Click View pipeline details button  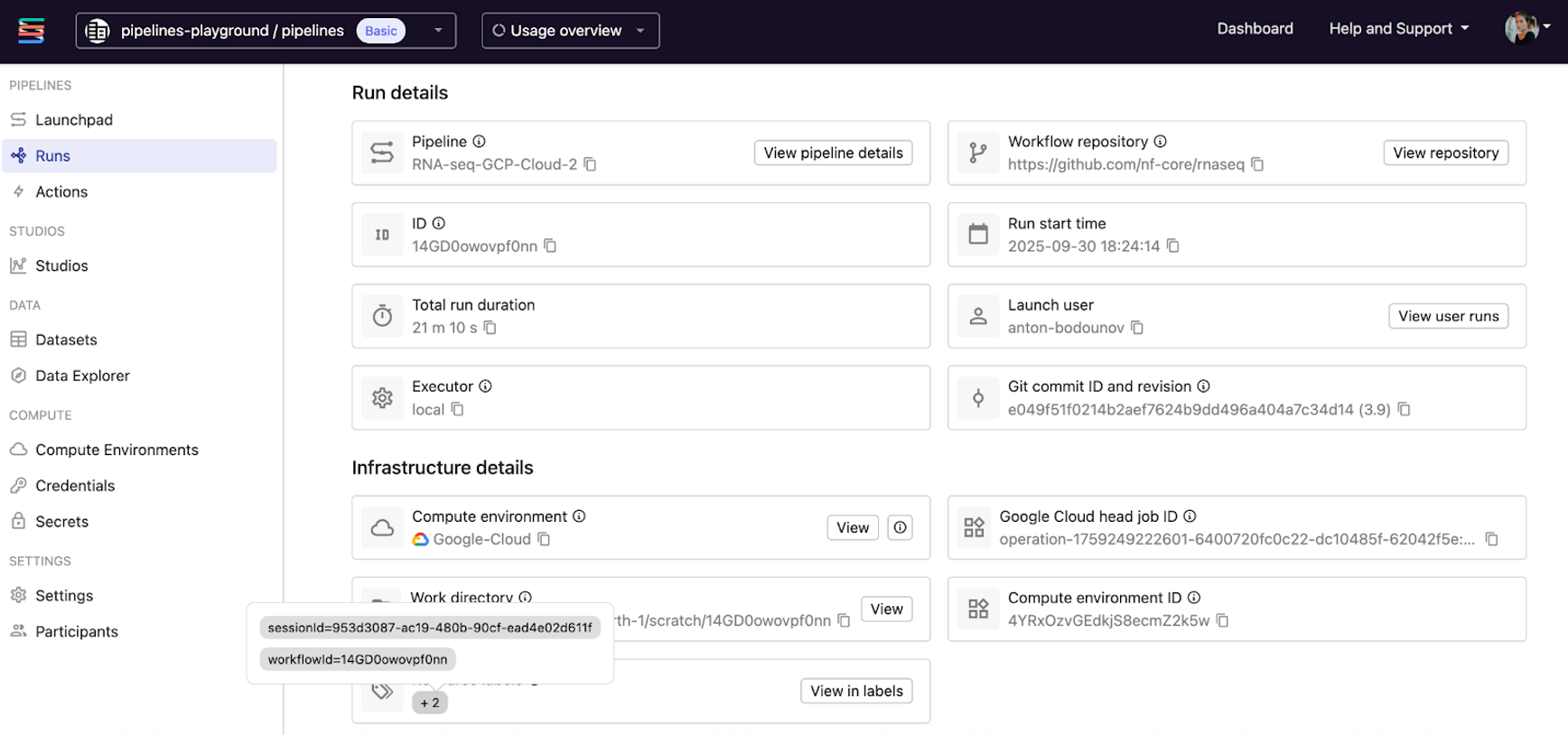pos(833,153)
